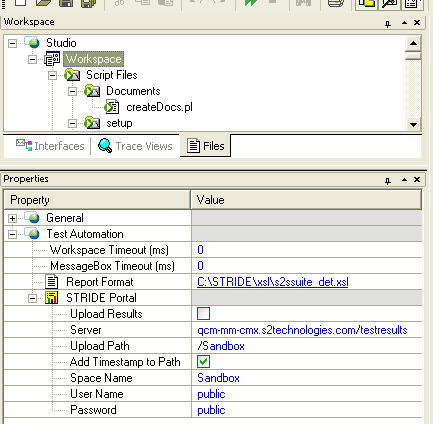Image resolution: width=433 pixels, height=424 pixels.
Task: Click the Value column header
Action: [x=306, y=200]
